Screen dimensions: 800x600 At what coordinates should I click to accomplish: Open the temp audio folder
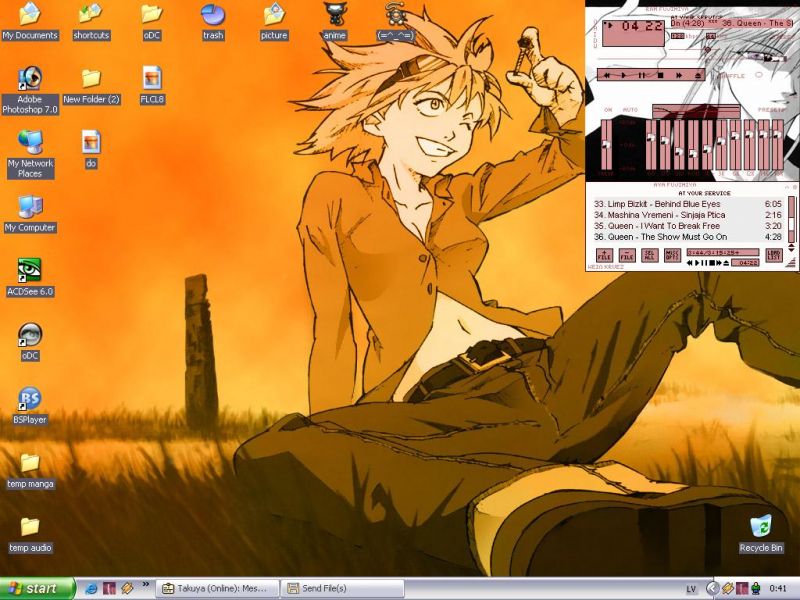coord(30,535)
